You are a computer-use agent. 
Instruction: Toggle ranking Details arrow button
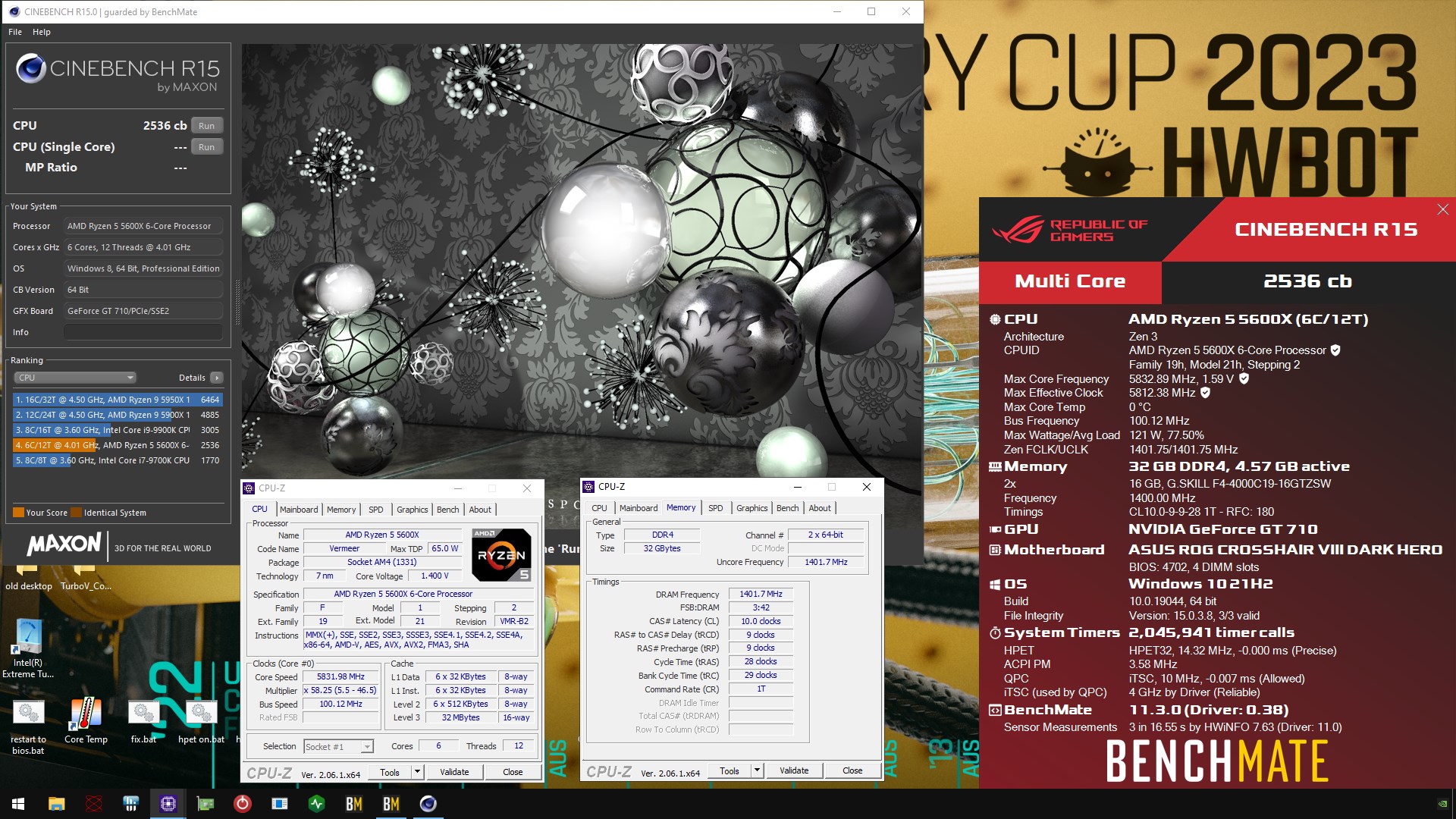click(217, 378)
